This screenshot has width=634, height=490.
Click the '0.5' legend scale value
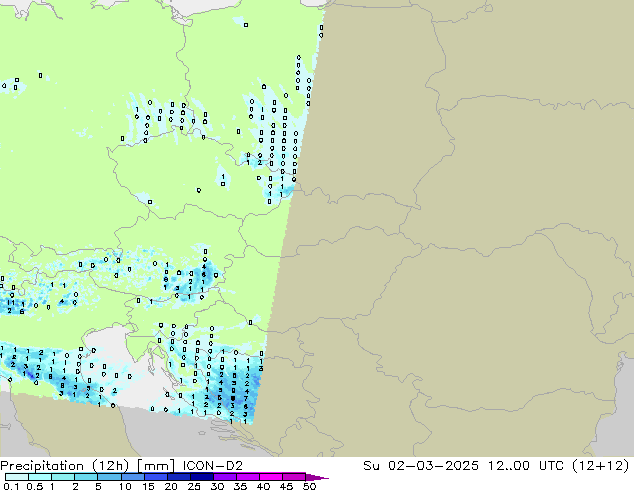[x=35, y=486]
